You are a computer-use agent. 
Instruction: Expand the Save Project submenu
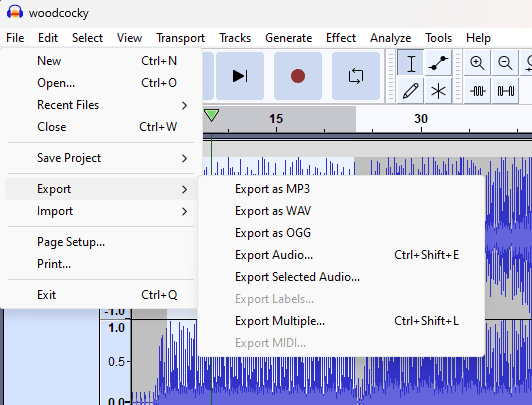point(101,158)
